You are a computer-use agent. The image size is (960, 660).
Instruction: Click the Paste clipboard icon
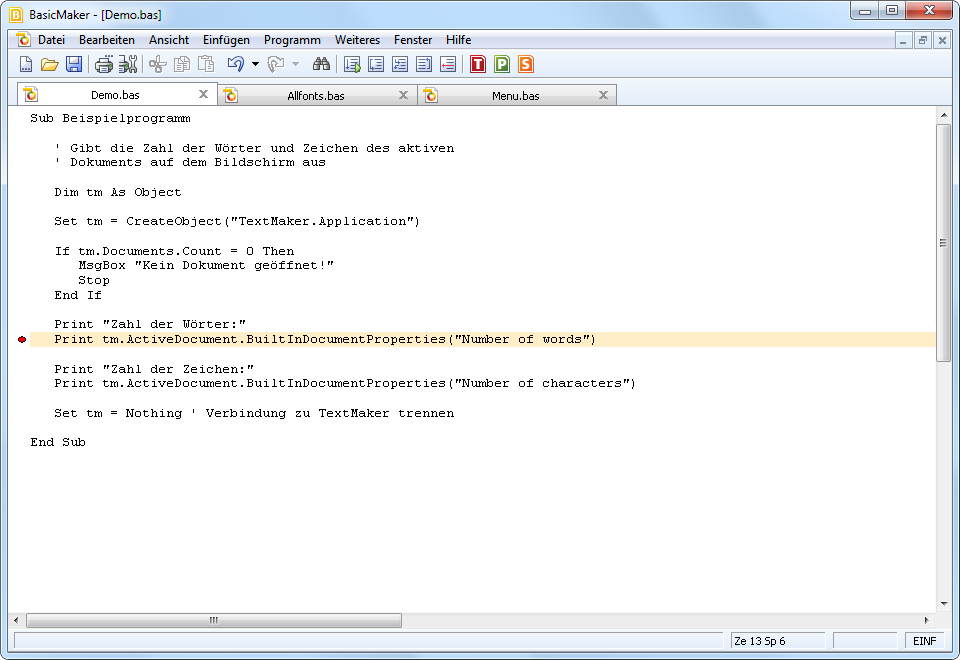pyautogui.click(x=207, y=63)
